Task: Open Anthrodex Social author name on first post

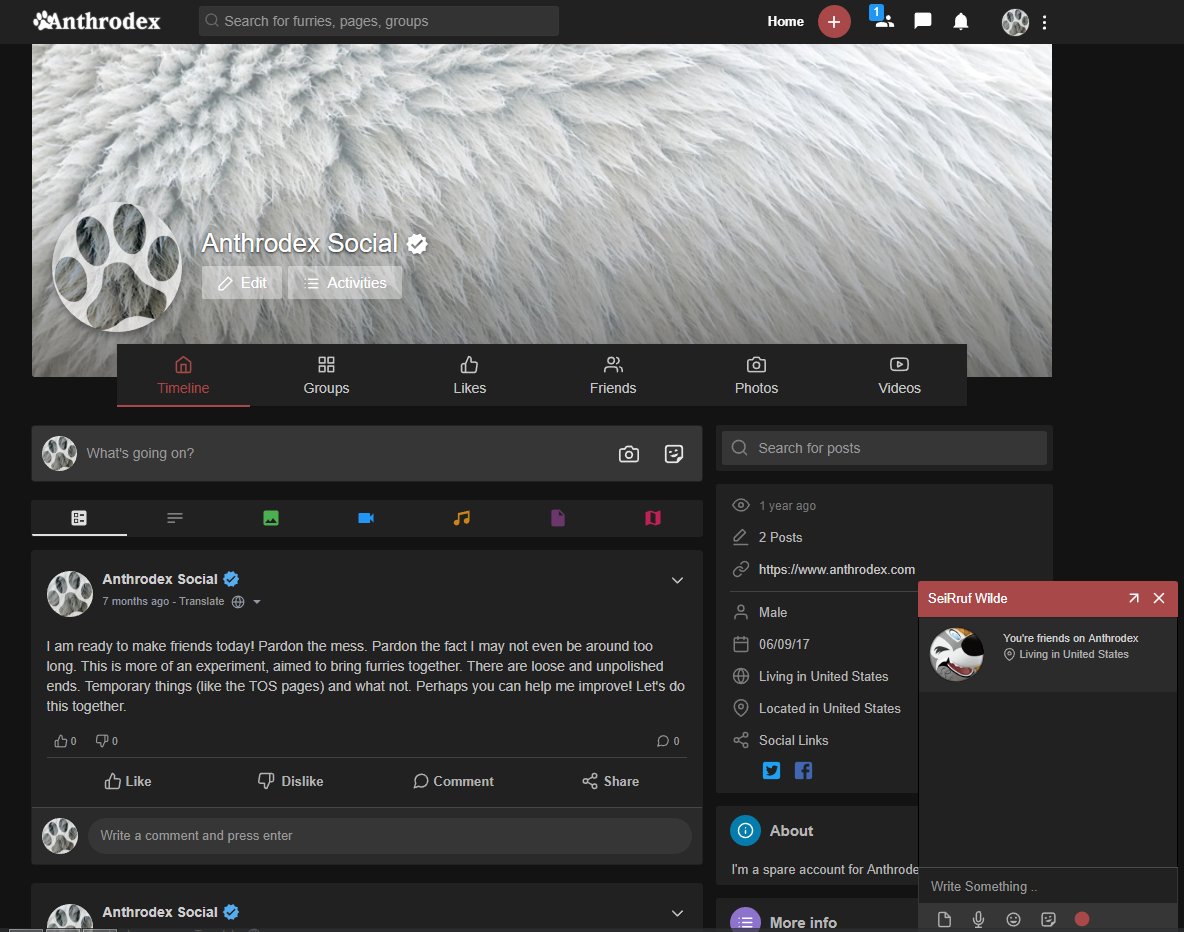Action: click(x=159, y=579)
